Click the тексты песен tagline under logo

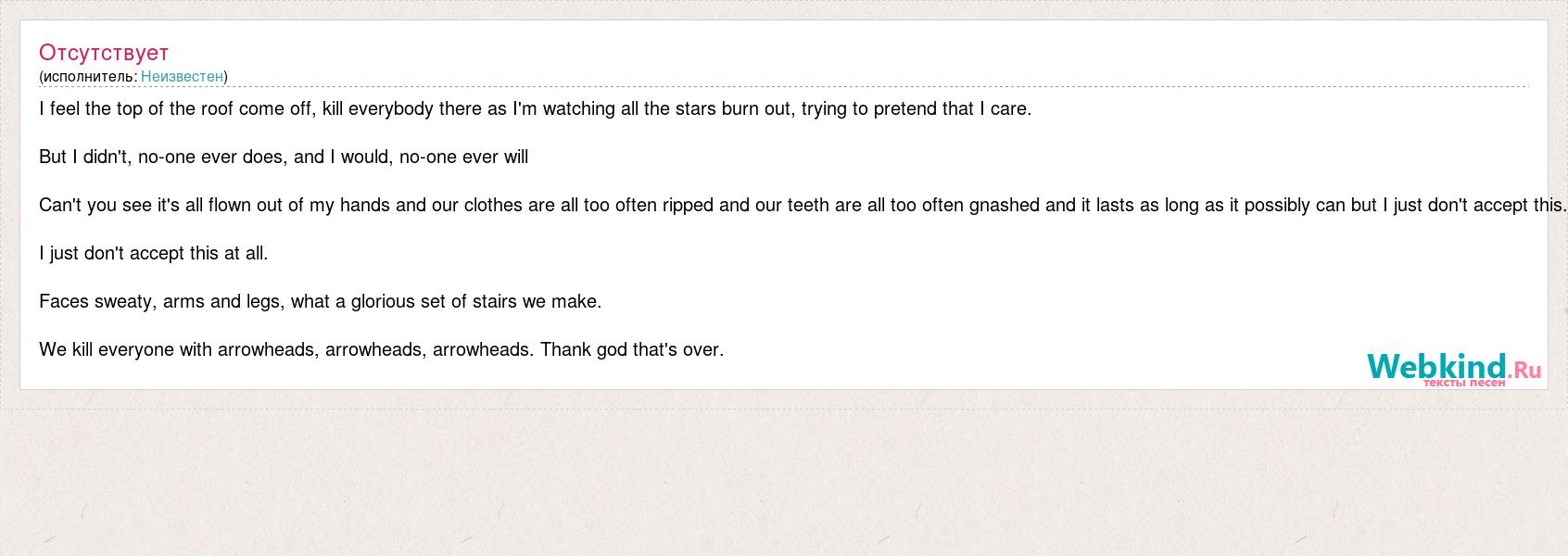(1464, 382)
